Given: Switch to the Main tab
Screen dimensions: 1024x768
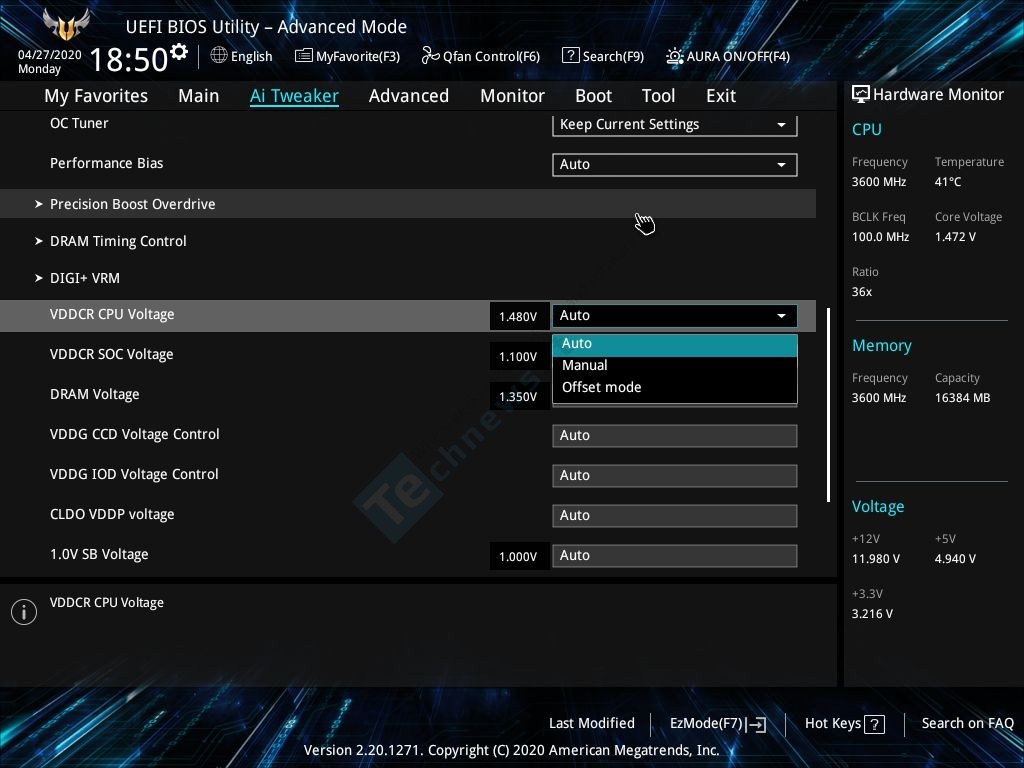Looking at the screenshot, I should [x=199, y=96].
